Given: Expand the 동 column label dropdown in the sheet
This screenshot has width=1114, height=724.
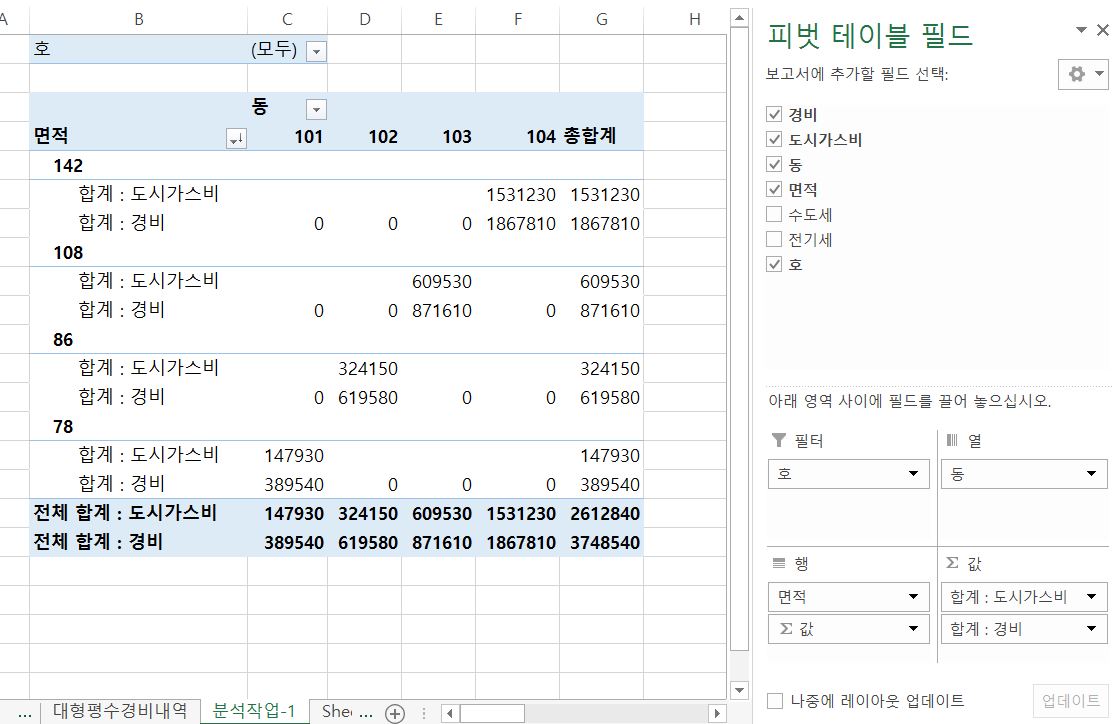Looking at the screenshot, I should pos(316,109).
